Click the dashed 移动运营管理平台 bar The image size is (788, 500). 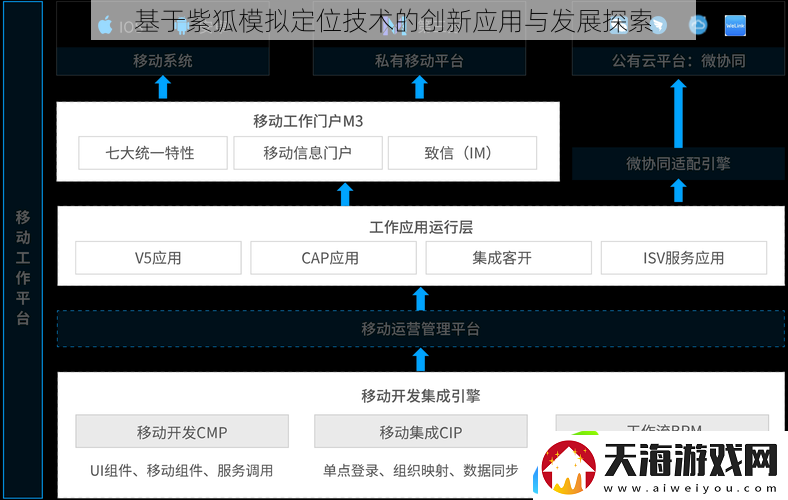point(421,329)
